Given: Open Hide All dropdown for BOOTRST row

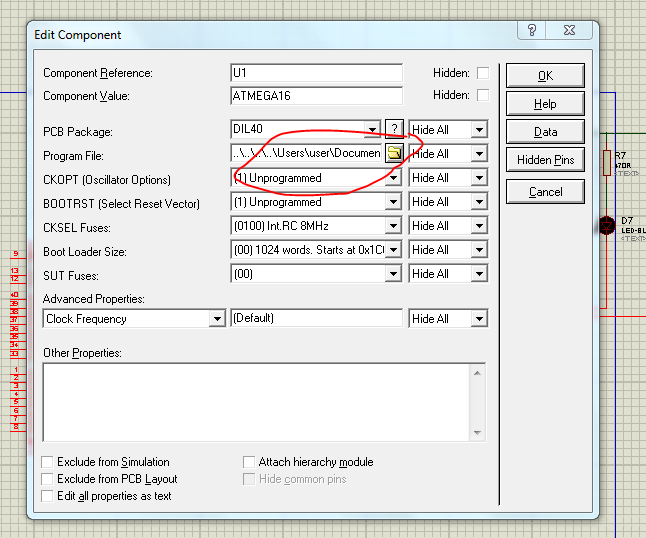Looking at the screenshot, I should point(479,202).
